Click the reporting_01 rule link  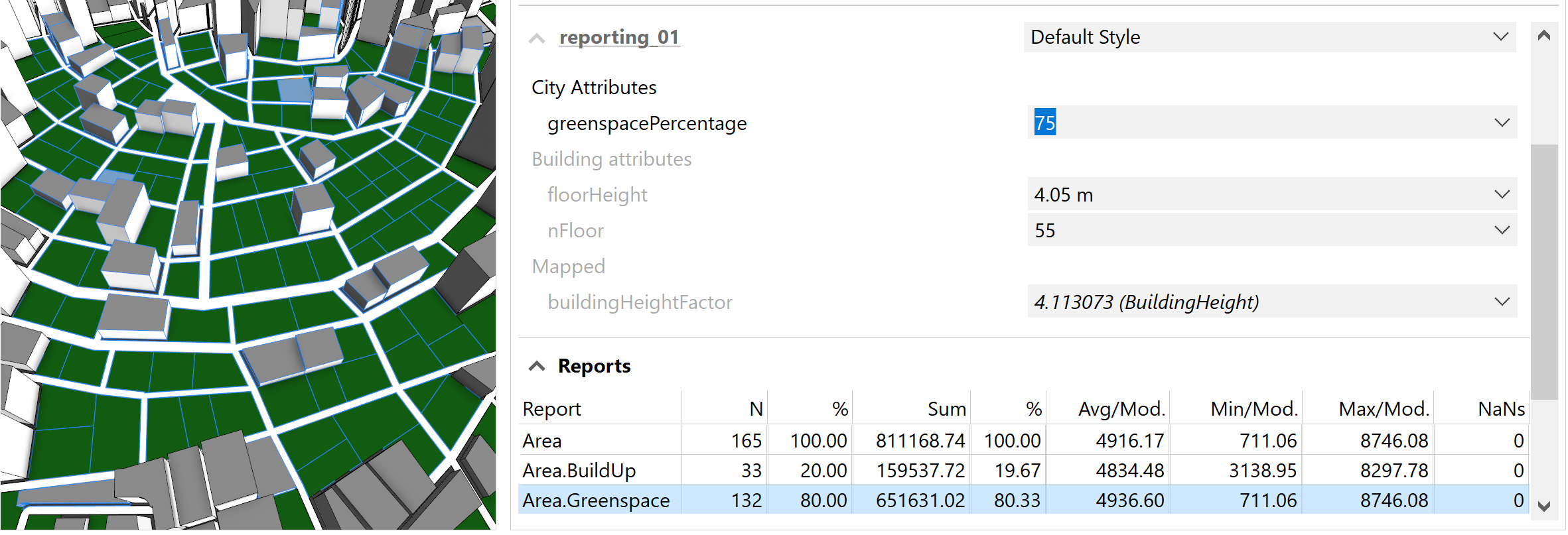click(x=619, y=37)
